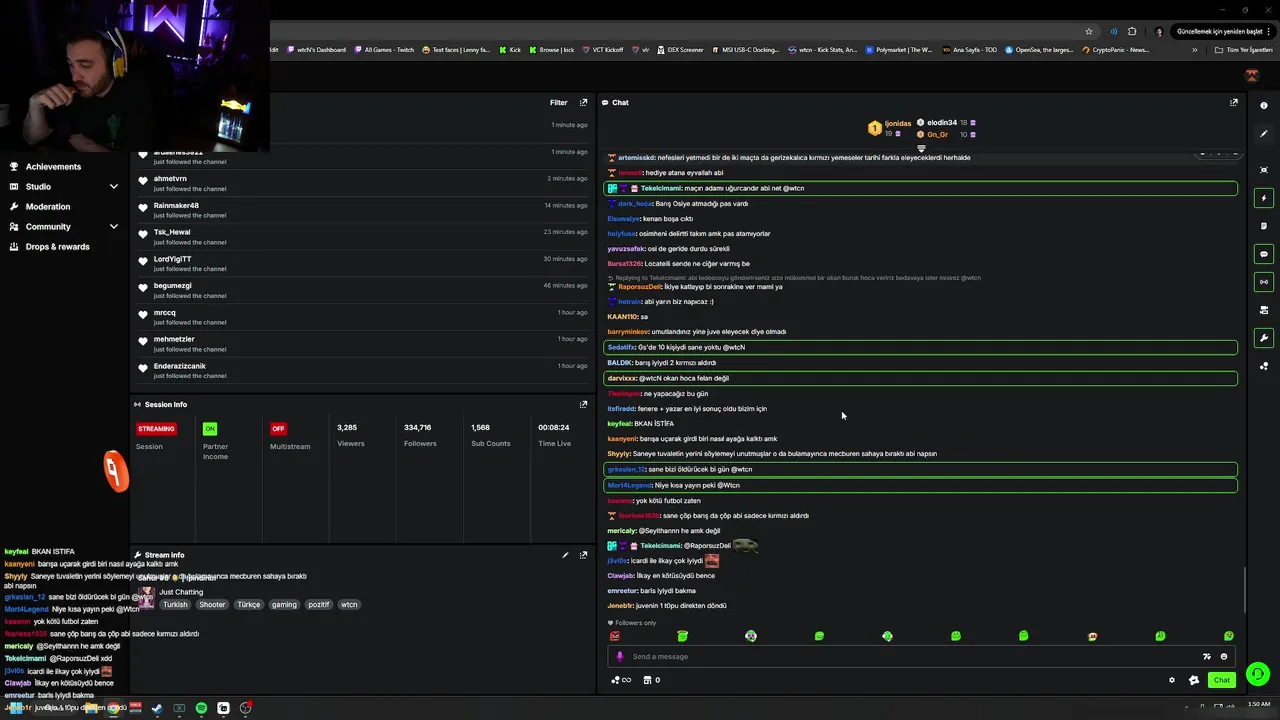This screenshot has height=720, width=1280.
Task: Click the pozitif stream tag
Action: click(x=318, y=605)
